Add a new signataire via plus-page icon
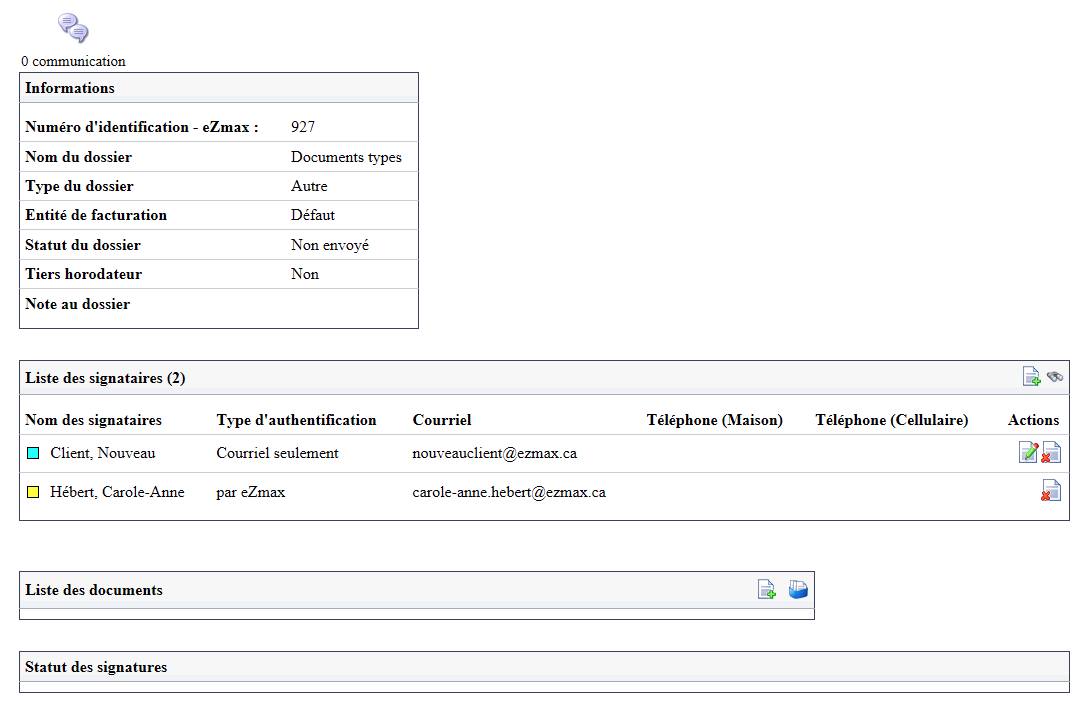The width and height of the screenshot is (1088, 708). 1031,376
